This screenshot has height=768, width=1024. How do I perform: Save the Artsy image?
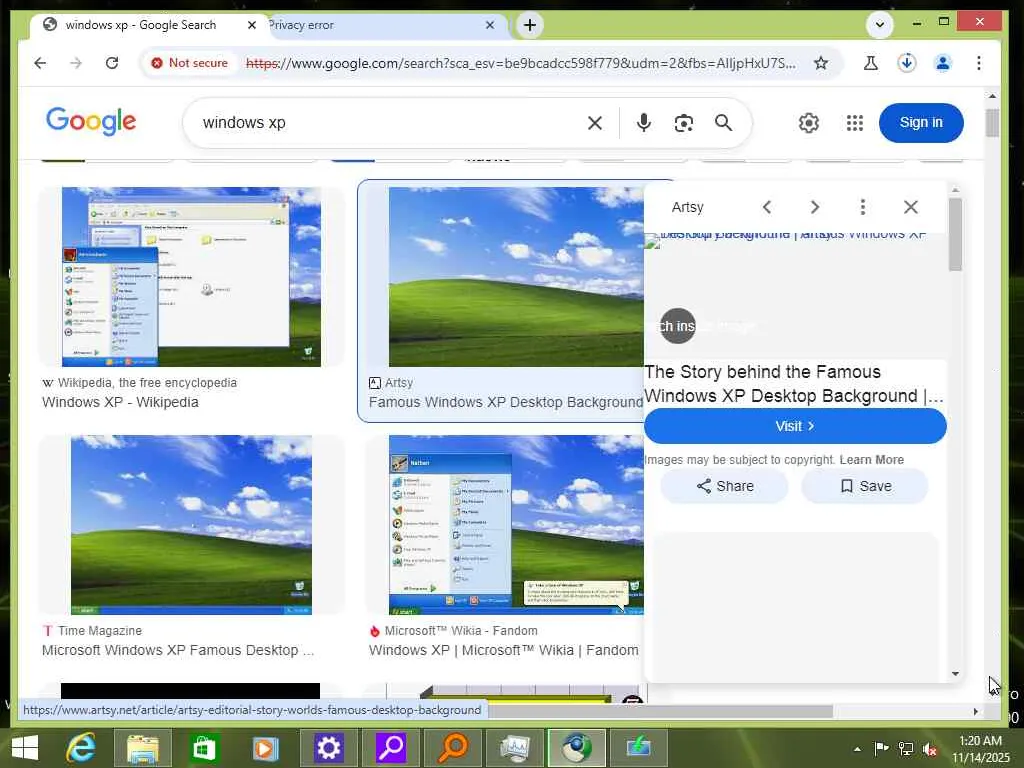(x=865, y=486)
